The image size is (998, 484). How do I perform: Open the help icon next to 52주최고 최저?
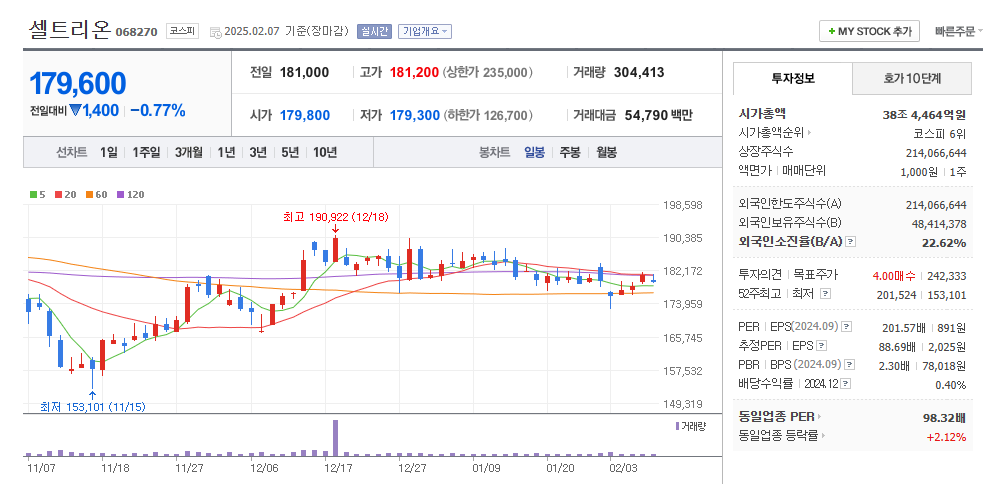point(826,294)
